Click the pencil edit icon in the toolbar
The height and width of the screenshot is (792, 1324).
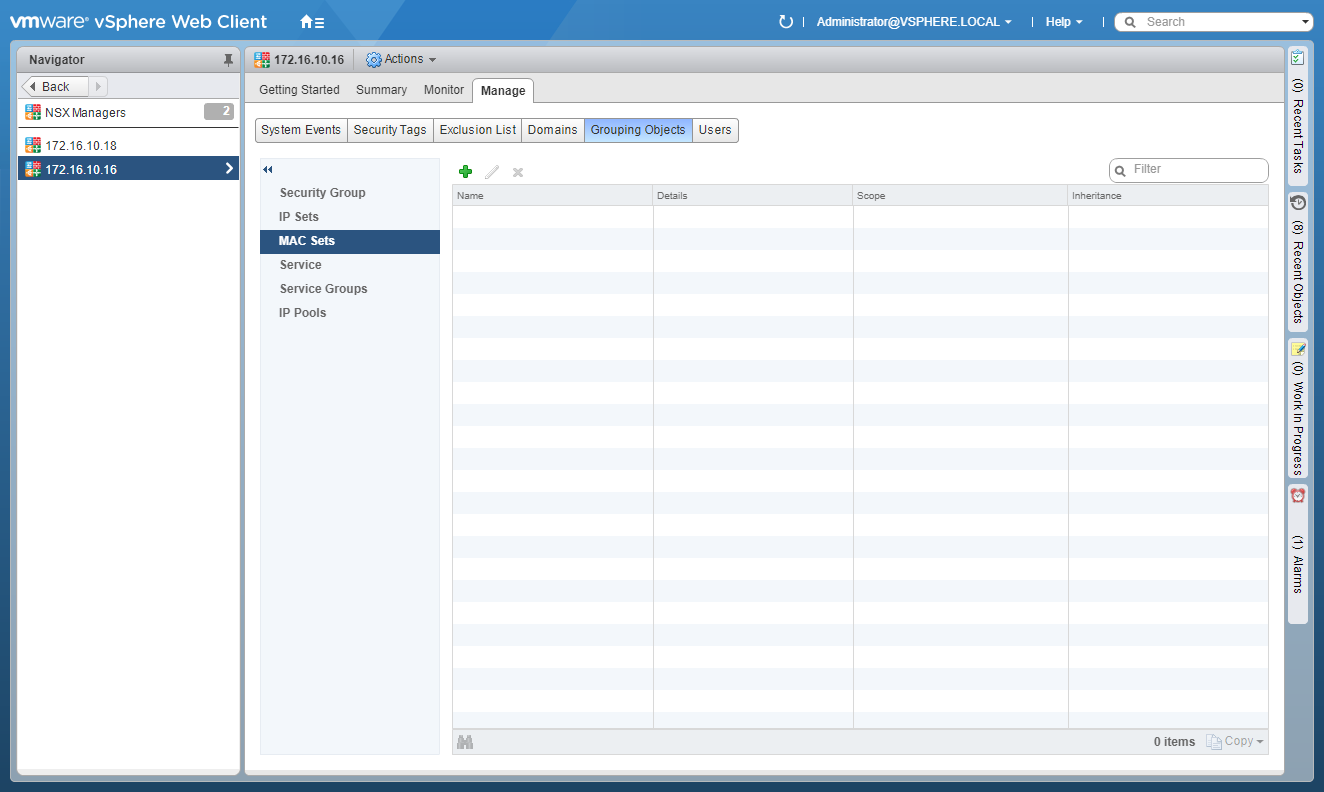pyautogui.click(x=492, y=172)
